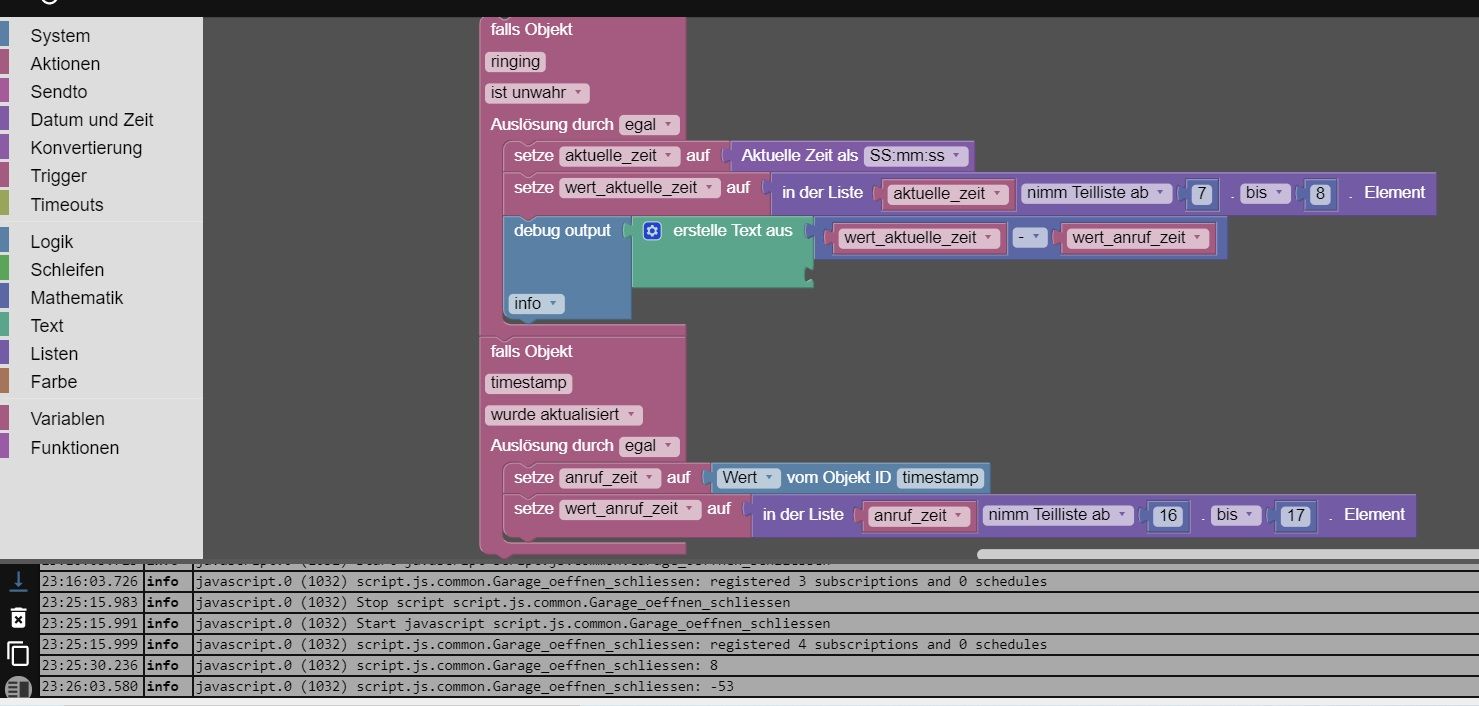Click 'registered 3 subscriptions' log message
Image resolution: width=1479 pixels, height=706 pixels.
[x=621, y=581]
